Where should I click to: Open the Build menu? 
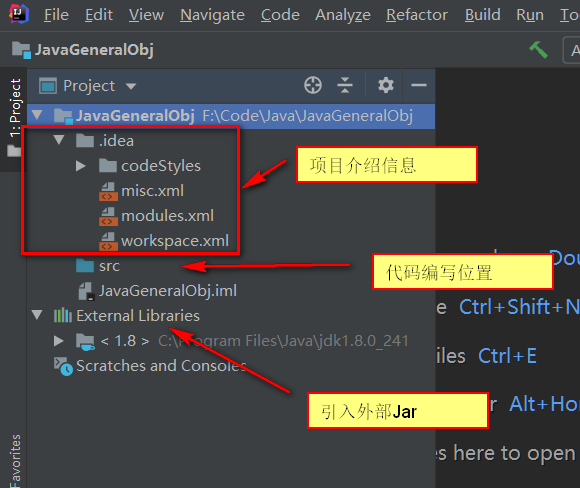coord(482,15)
